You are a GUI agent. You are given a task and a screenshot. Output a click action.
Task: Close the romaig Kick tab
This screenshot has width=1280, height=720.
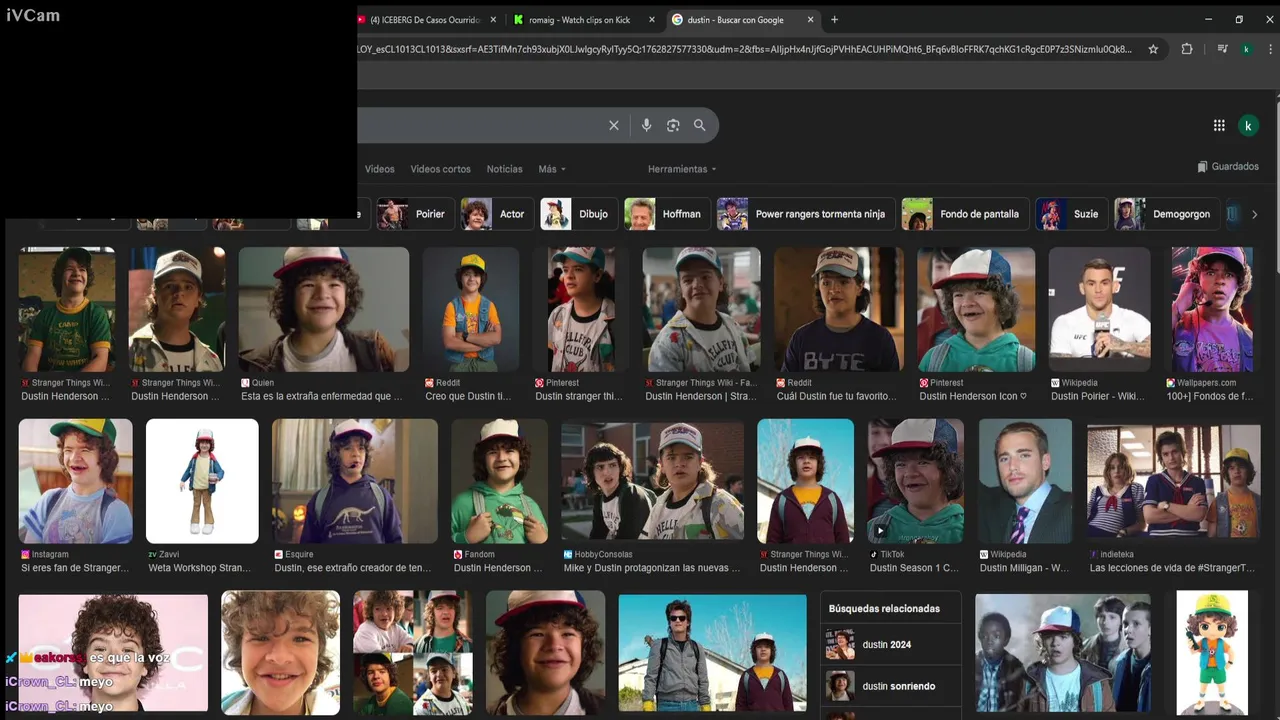(x=652, y=19)
